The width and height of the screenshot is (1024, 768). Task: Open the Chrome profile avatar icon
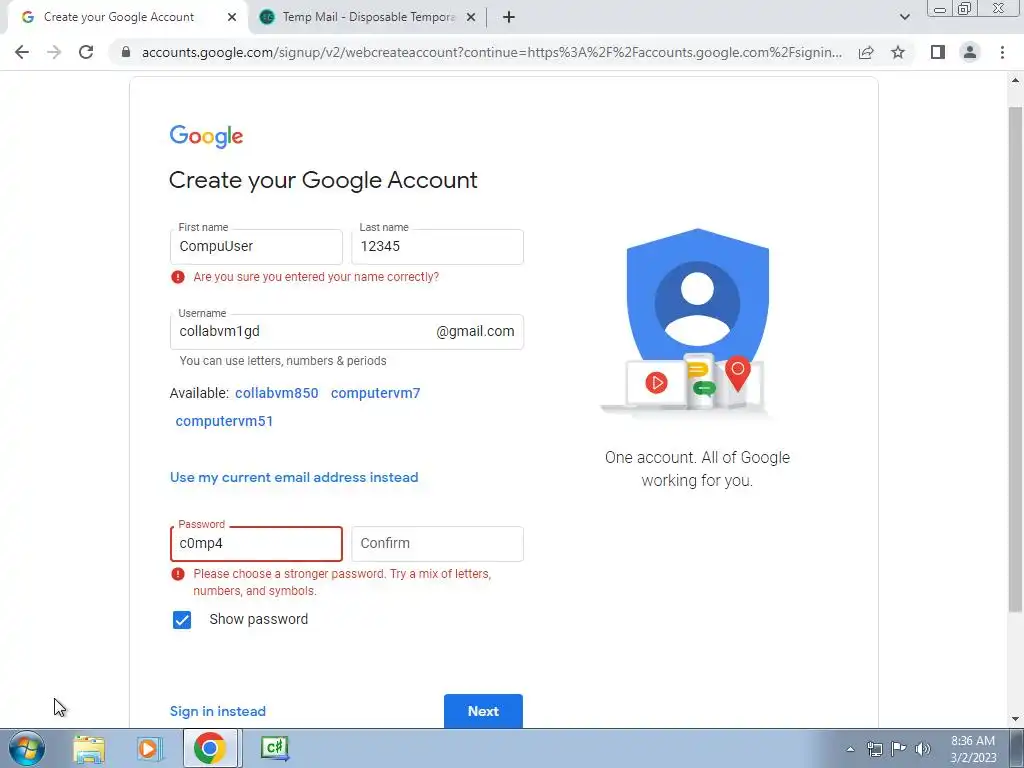(970, 52)
